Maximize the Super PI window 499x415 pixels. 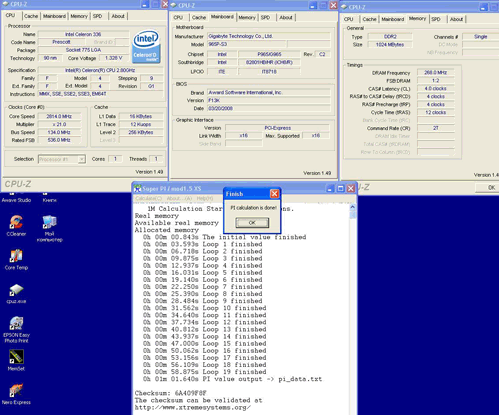click(x=340, y=189)
